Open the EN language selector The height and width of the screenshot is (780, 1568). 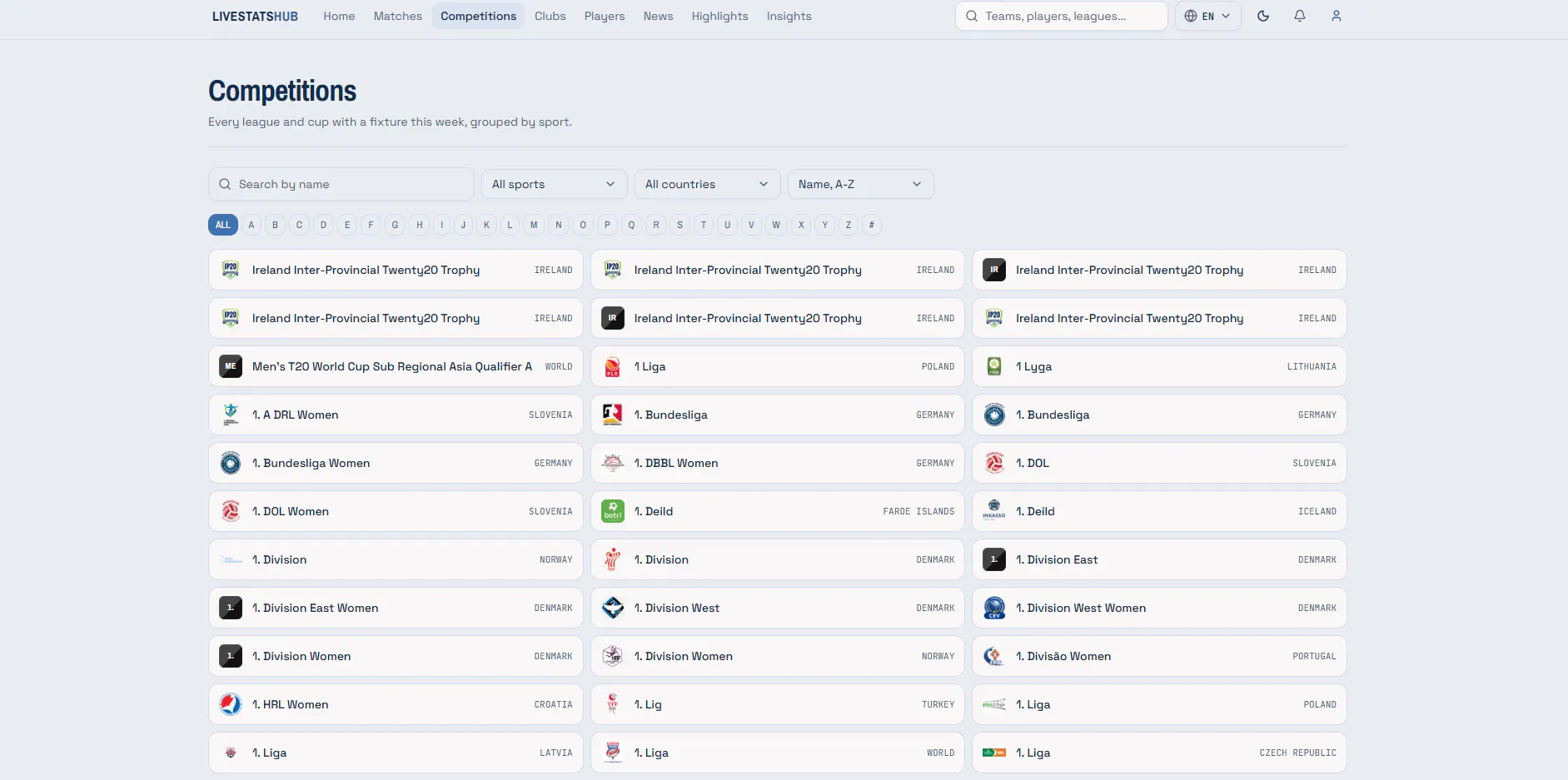pyautogui.click(x=1207, y=16)
